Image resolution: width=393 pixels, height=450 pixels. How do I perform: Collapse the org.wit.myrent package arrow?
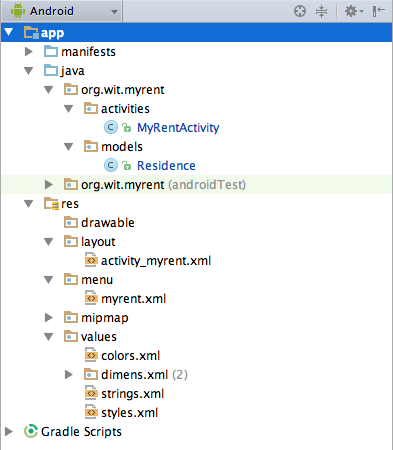coord(49,90)
